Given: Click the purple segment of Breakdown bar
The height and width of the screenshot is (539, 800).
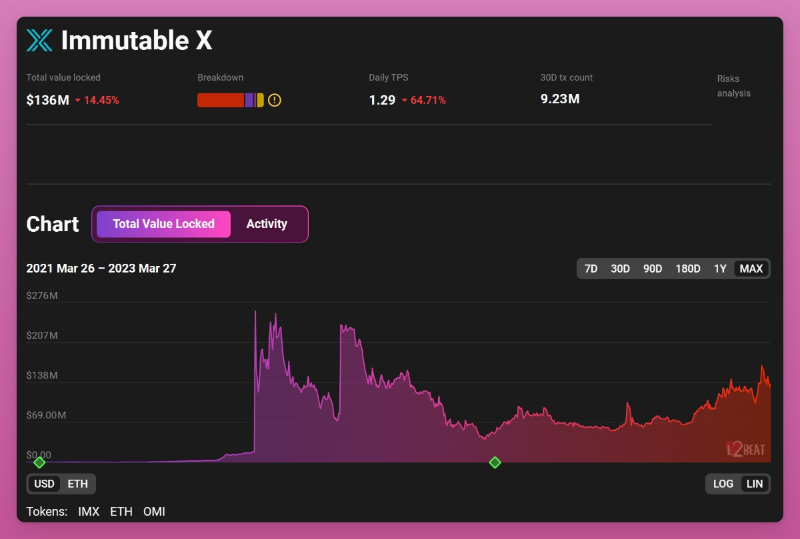Looking at the screenshot, I should coord(250,100).
